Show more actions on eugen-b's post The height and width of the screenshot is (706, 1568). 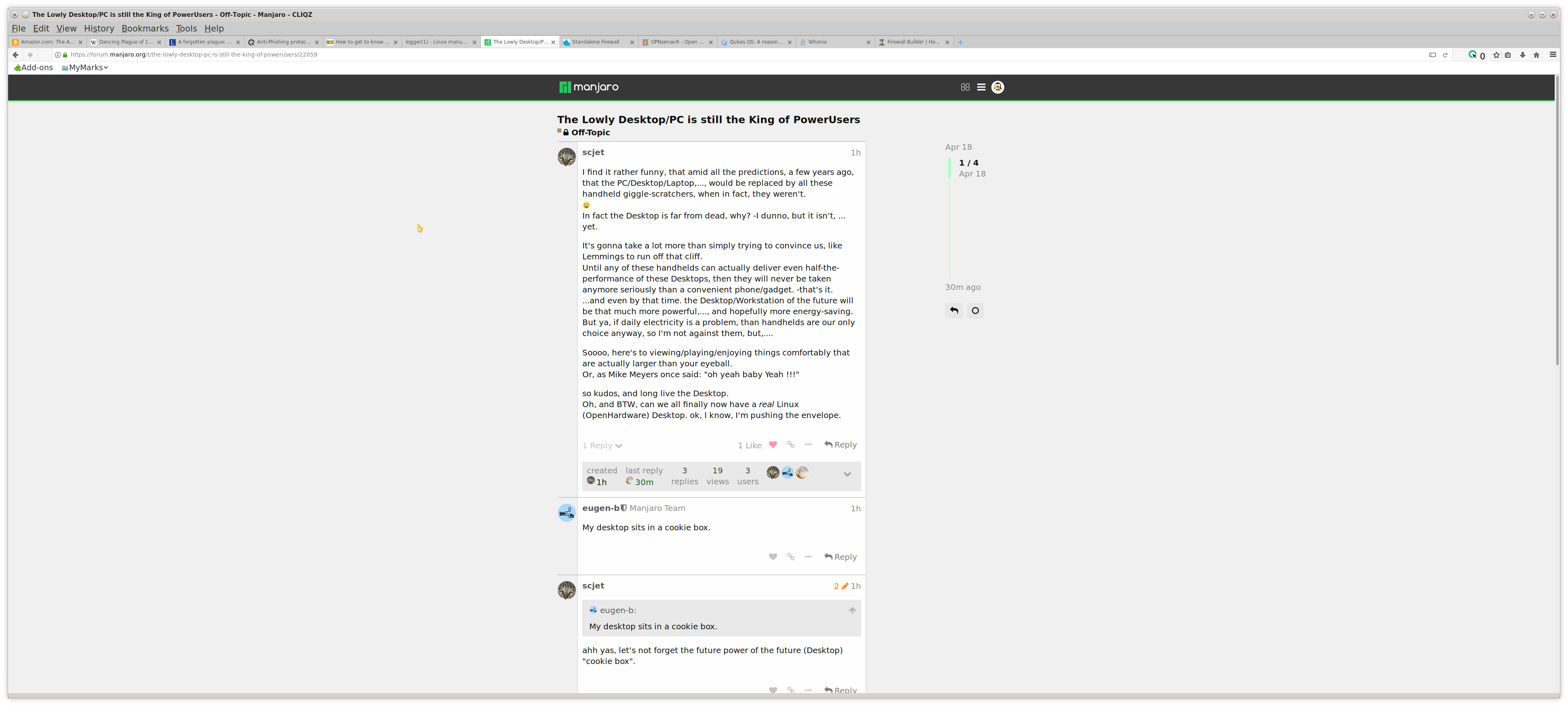808,557
